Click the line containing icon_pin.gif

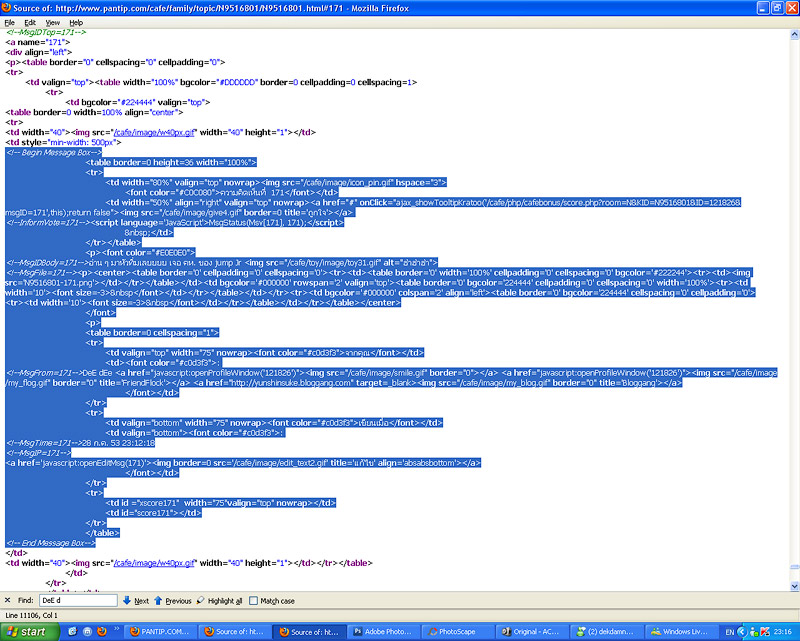point(276,182)
